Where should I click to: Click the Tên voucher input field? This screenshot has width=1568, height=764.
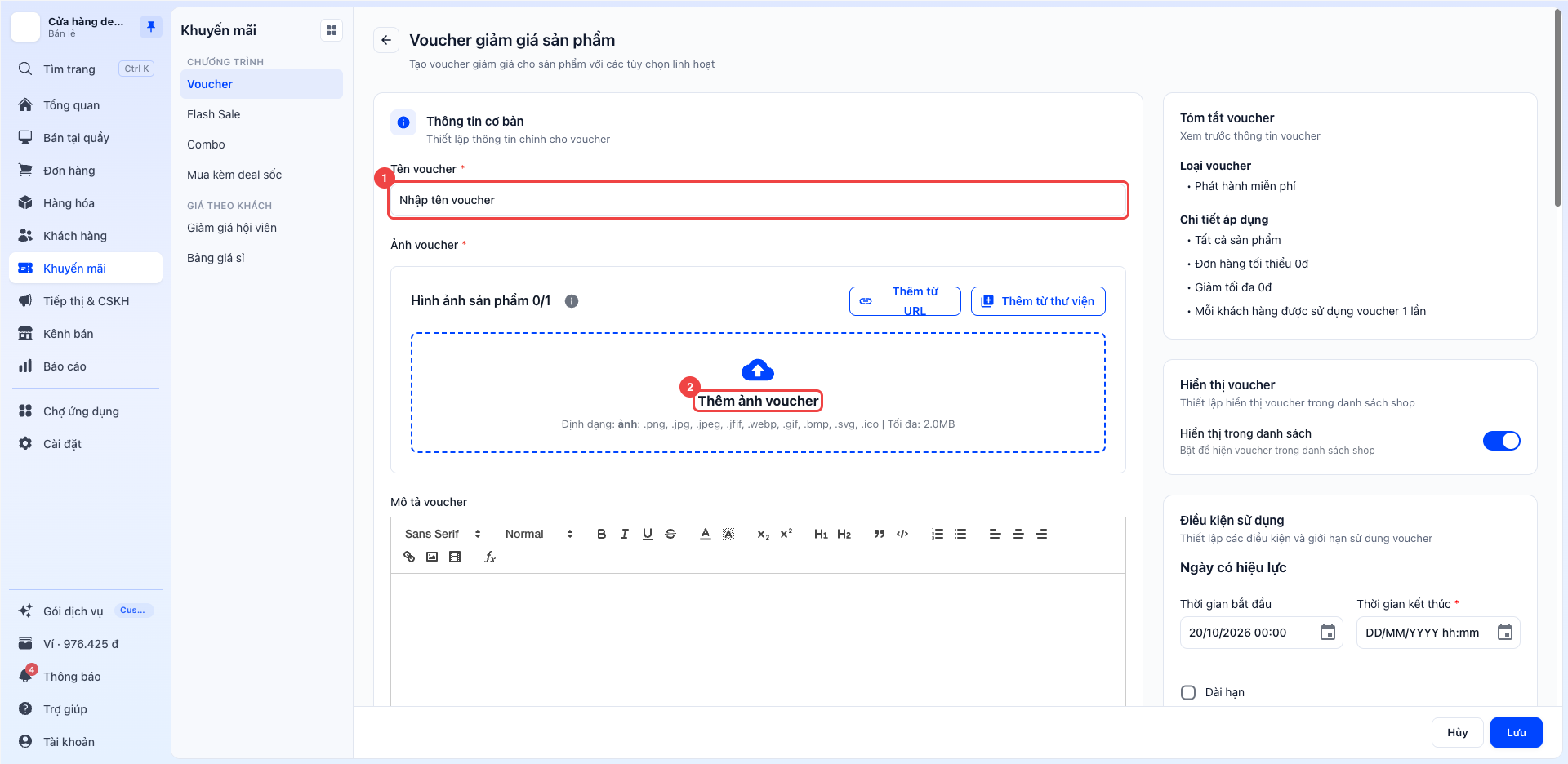point(758,200)
